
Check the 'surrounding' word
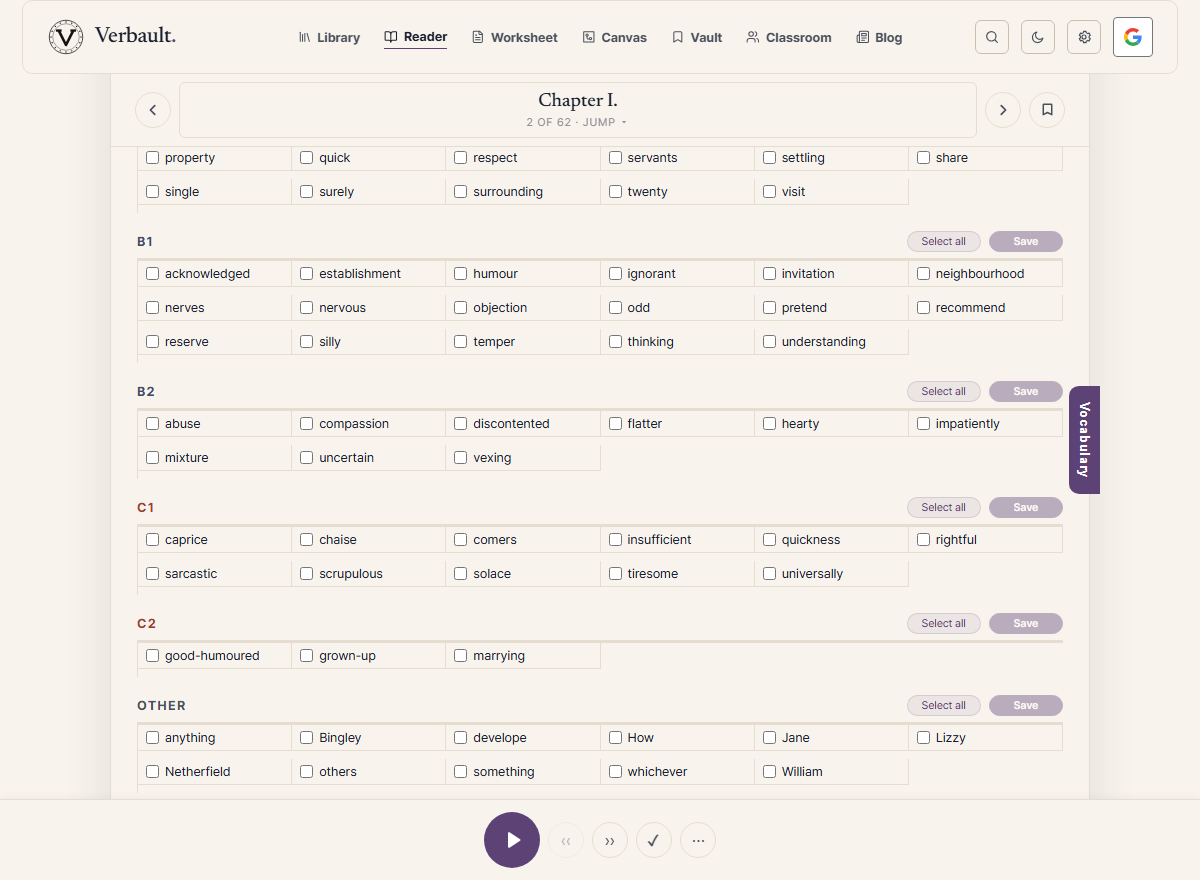461,191
